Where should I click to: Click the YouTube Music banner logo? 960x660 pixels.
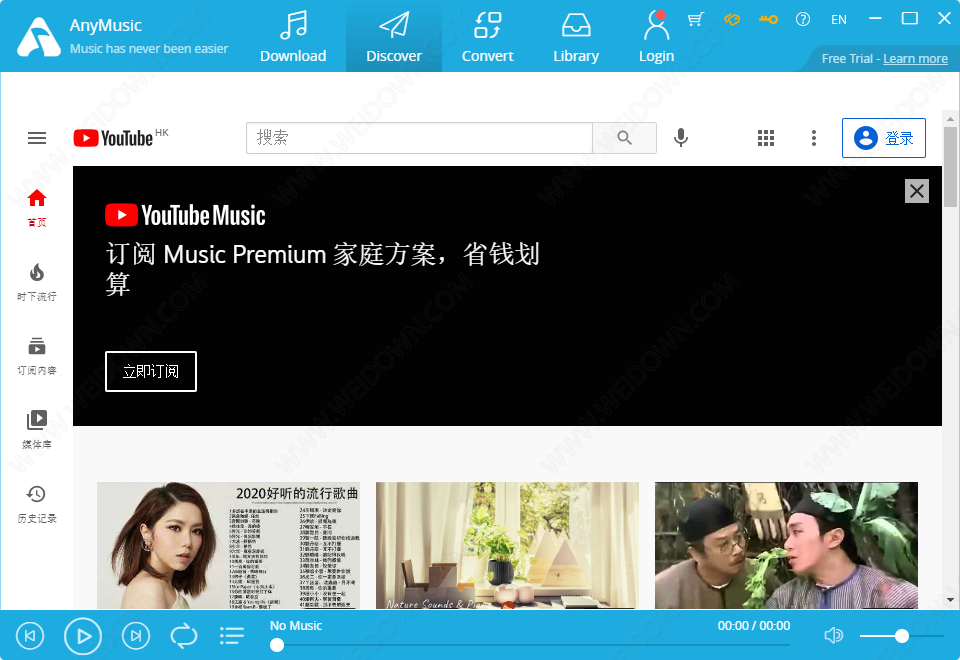click(x=185, y=216)
